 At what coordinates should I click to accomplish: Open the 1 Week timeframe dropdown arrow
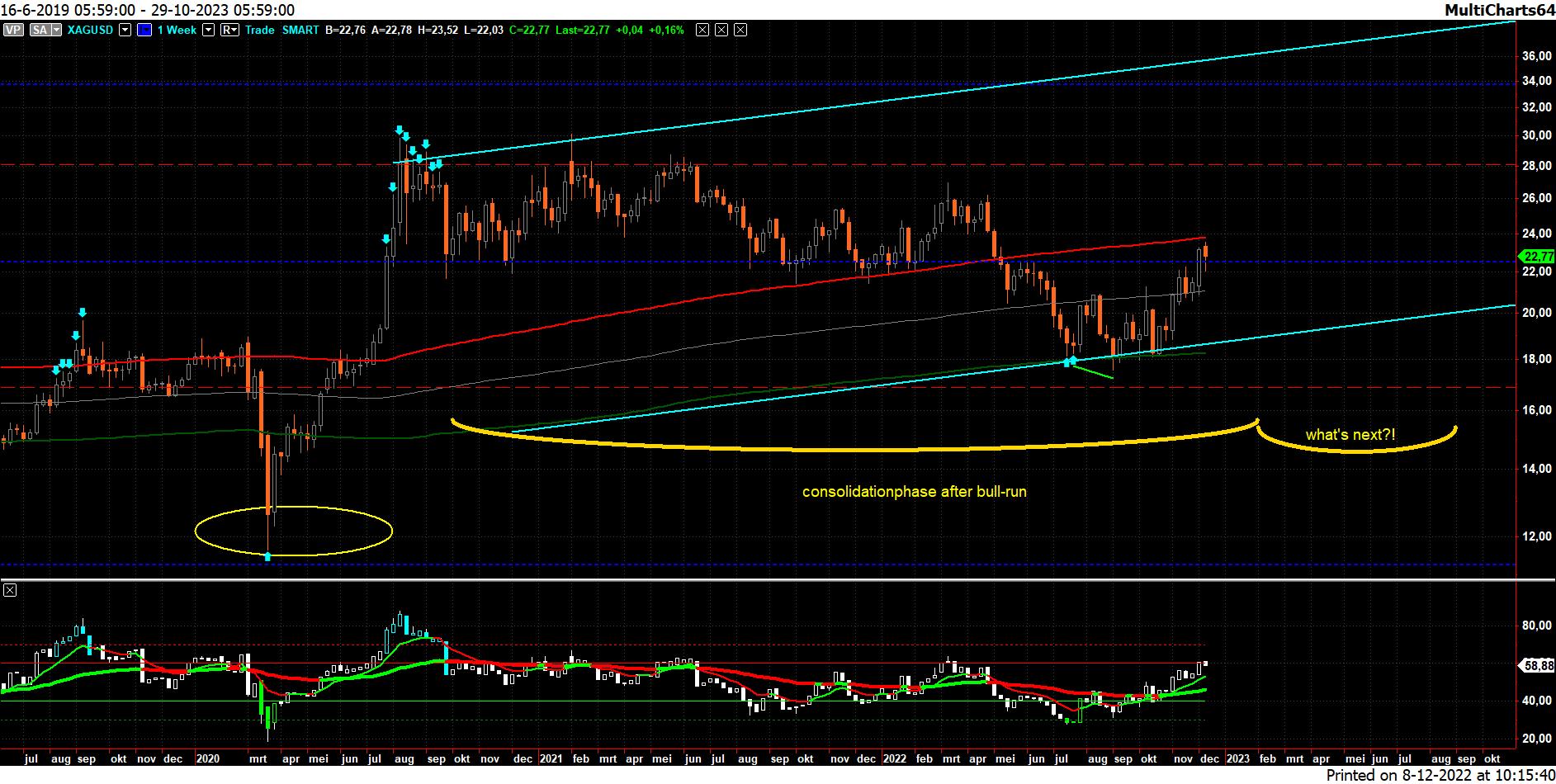point(208,30)
